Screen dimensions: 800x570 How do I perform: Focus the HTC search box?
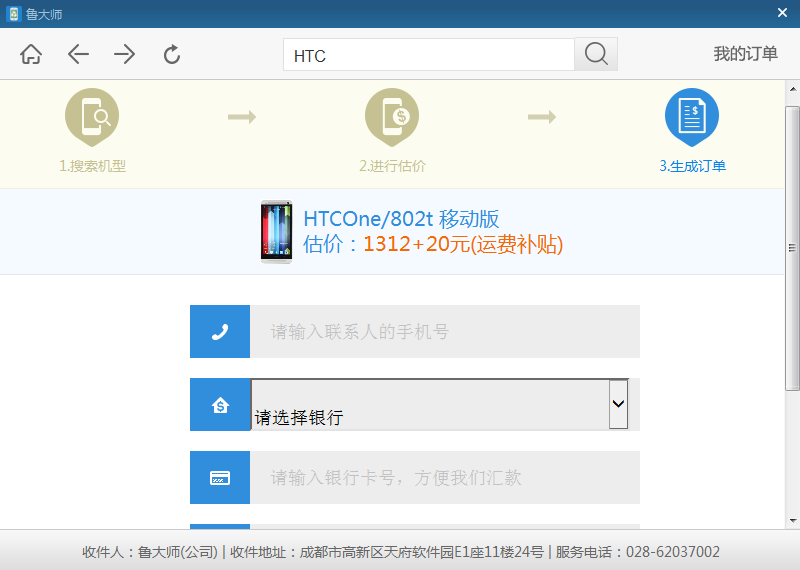click(429, 55)
